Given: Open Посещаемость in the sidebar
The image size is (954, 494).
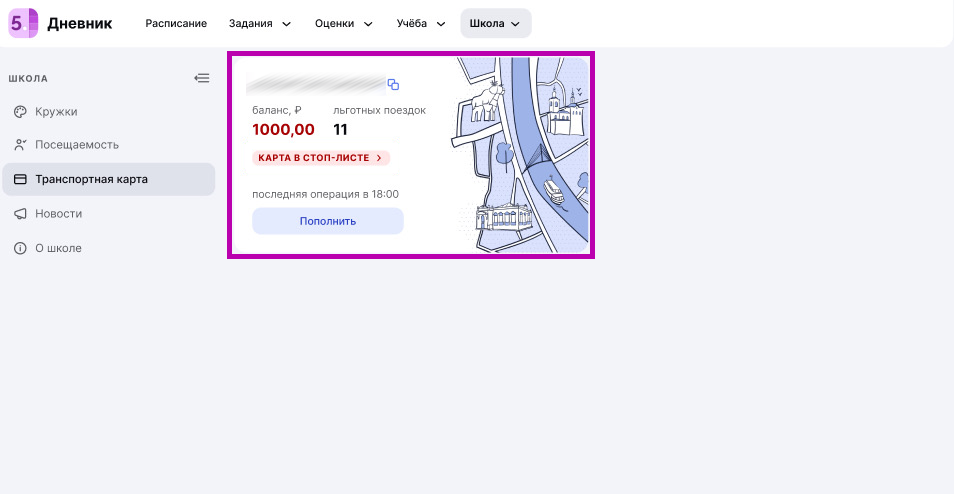Looking at the screenshot, I should [108, 145].
